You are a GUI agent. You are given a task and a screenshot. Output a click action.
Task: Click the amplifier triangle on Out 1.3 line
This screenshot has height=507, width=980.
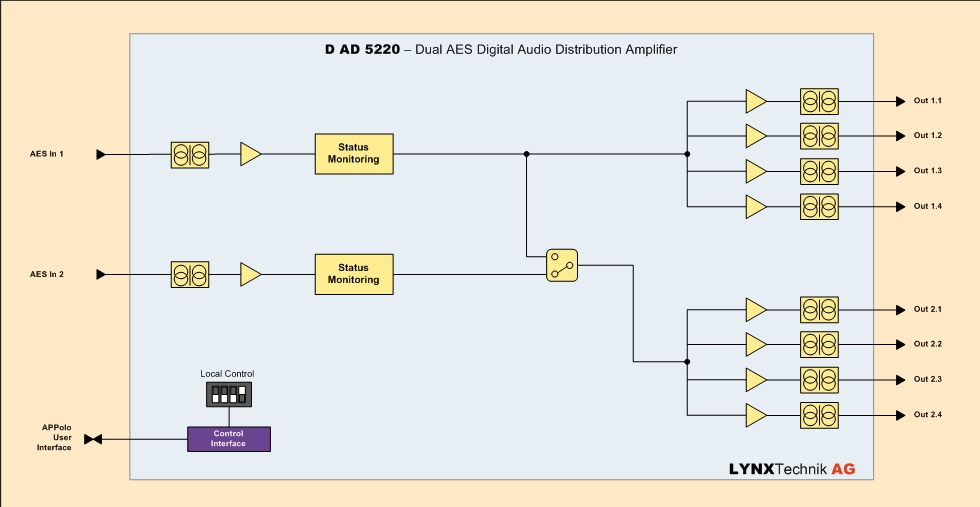(755, 171)
